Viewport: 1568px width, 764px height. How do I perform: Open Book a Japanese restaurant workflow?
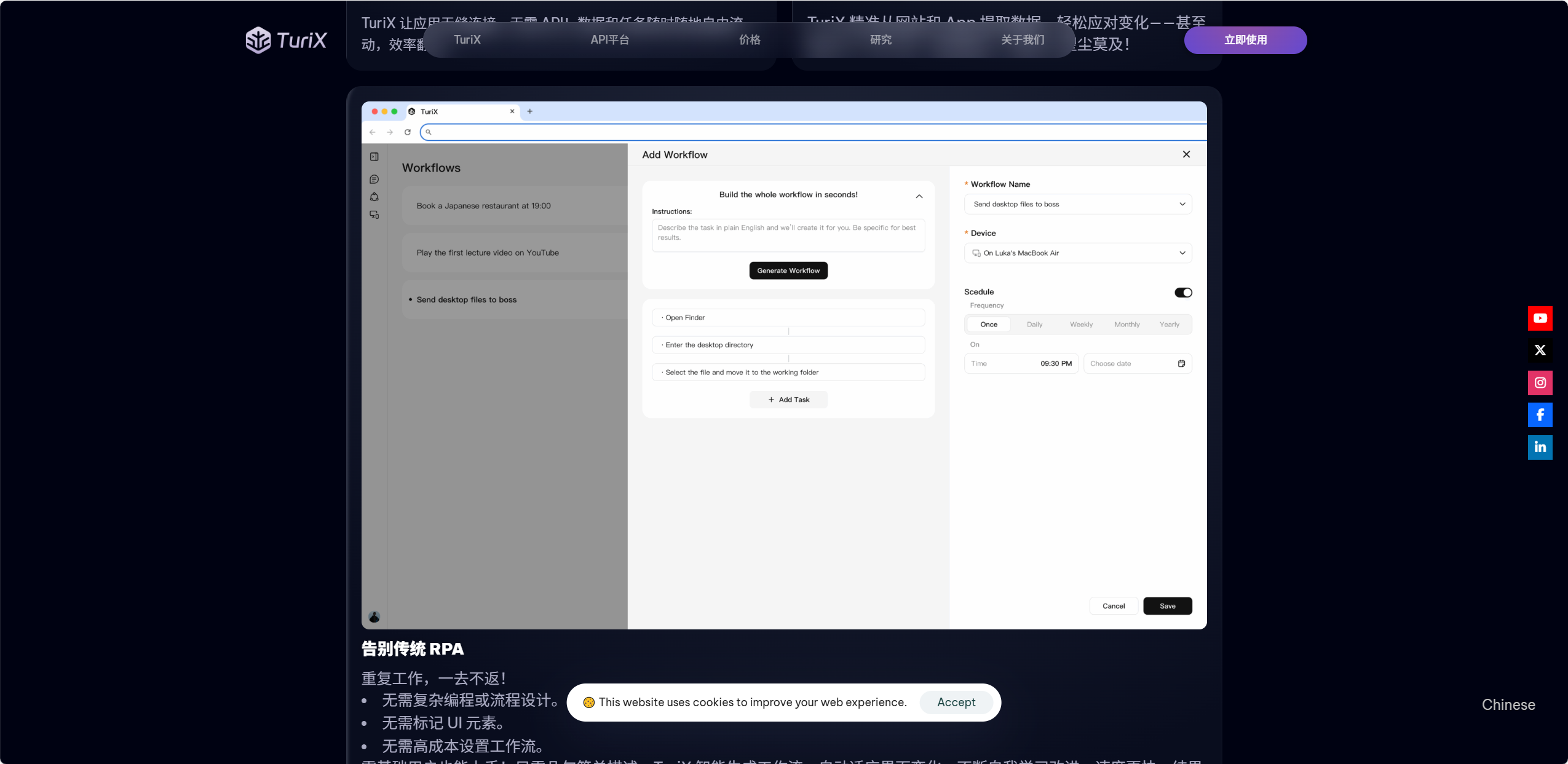[515, 206]
